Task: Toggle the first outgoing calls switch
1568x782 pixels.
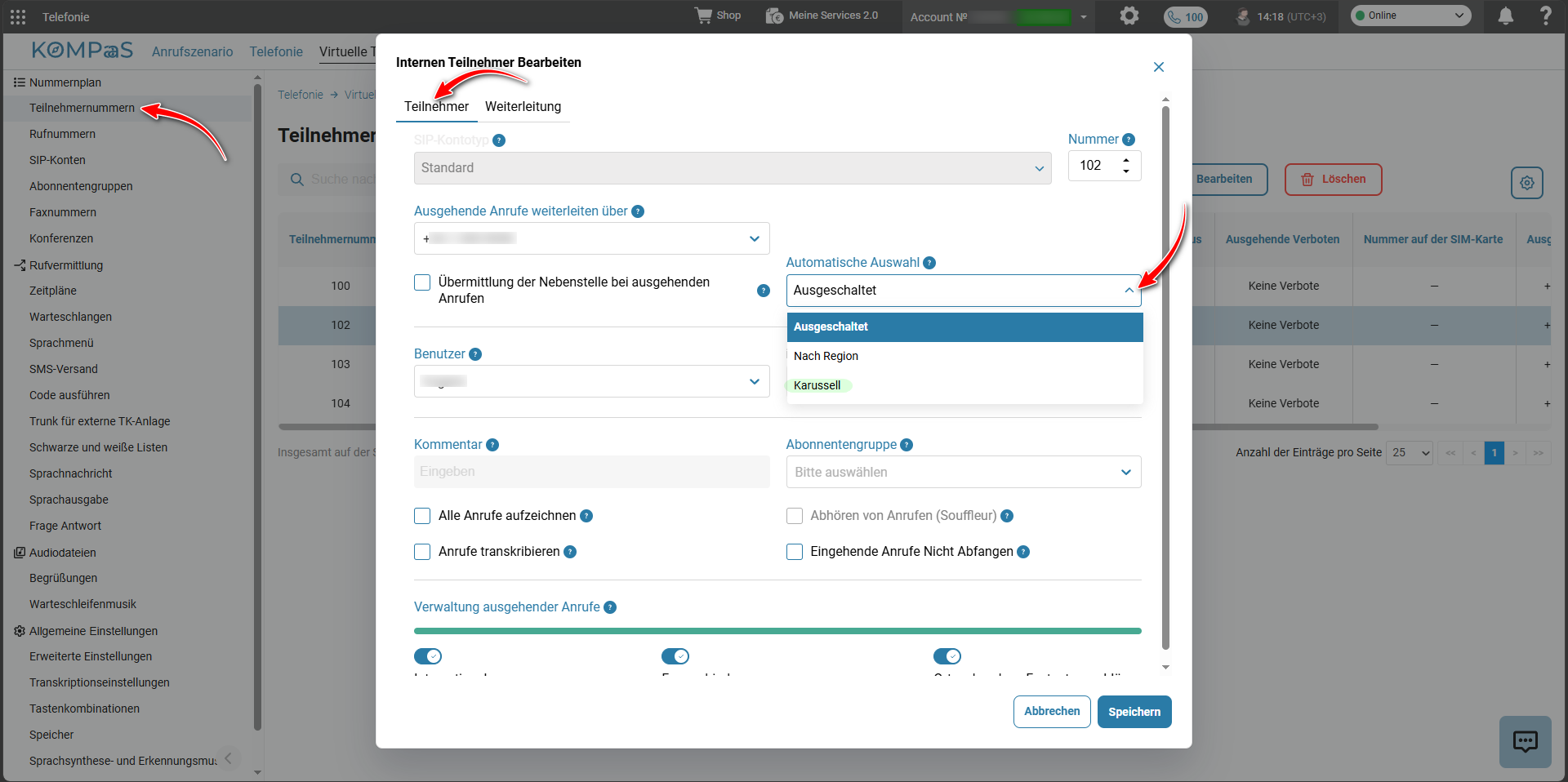Action: point(428,656)
